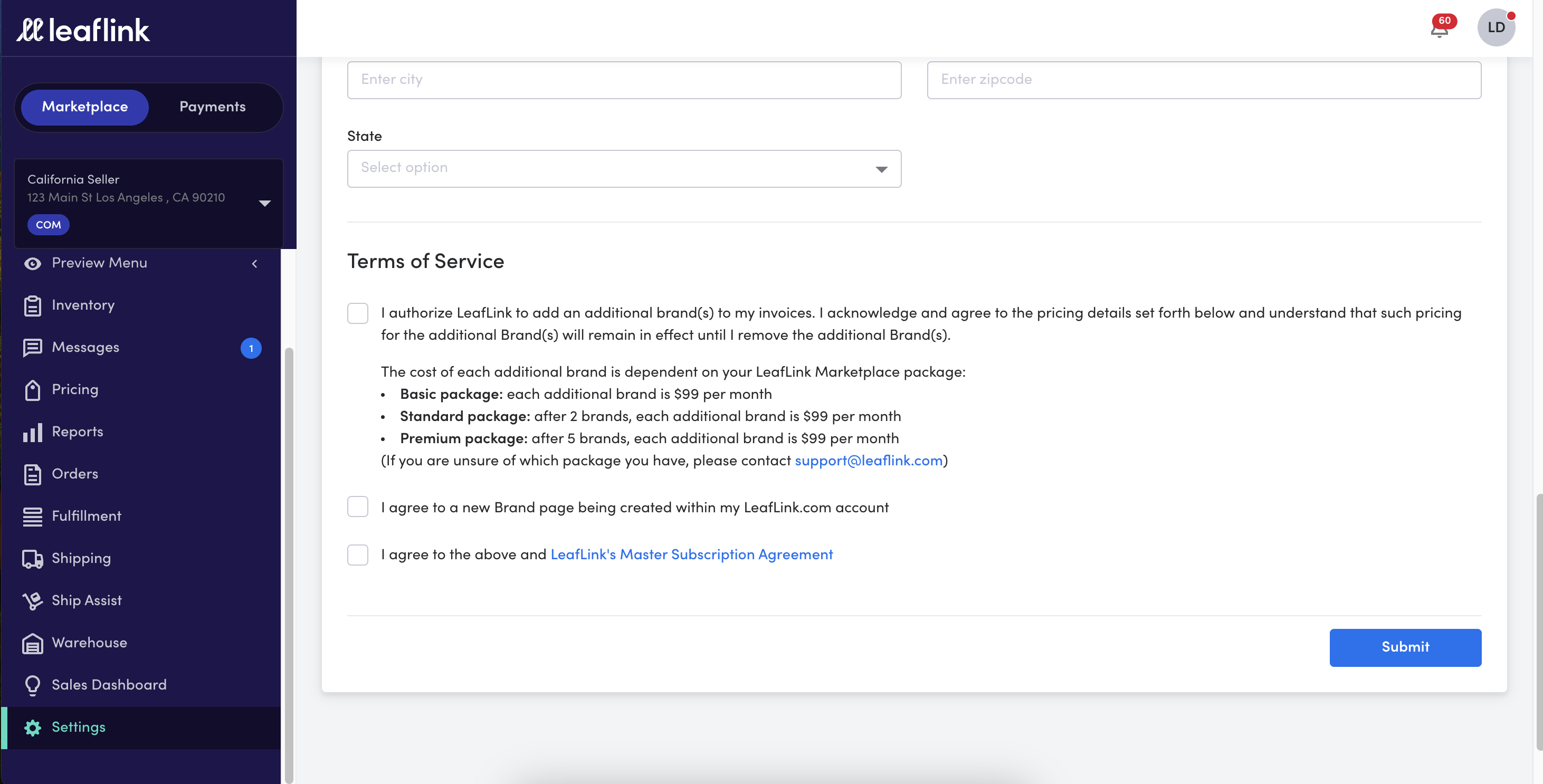Click the Fulfillment stacked lines icon
Image resolution: width=1543 pixels, height=784 pixels.
(32, 517)
